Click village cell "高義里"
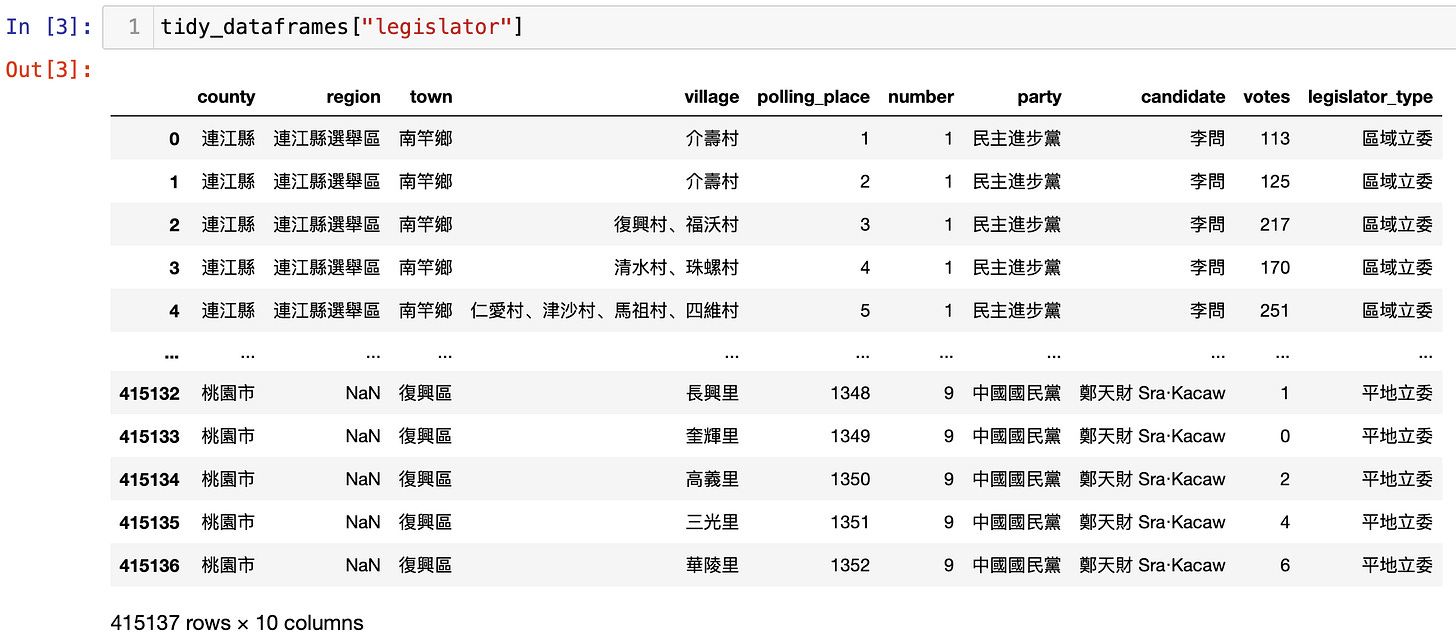Image resolution: width=1456 pixels, height=643 pixels. (713, 479)
